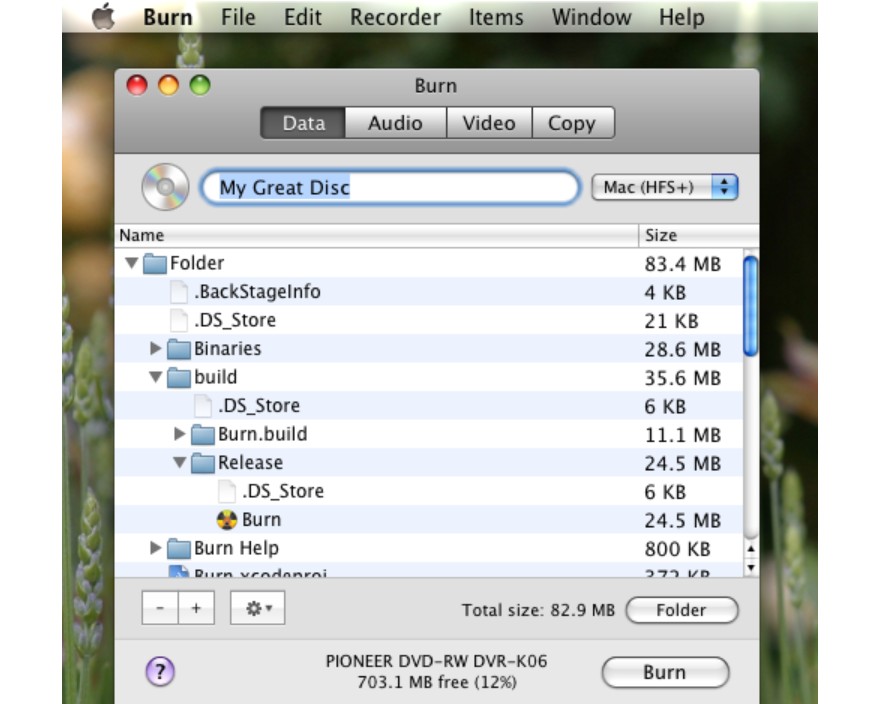
Task: Open the Apple menu
Action: pos(103,17)
